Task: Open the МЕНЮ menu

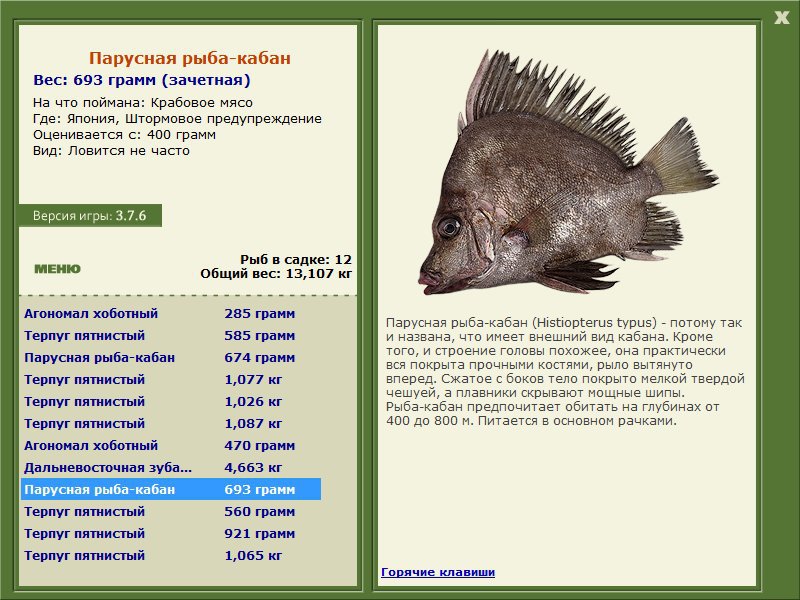Action: tap(57, 269)
